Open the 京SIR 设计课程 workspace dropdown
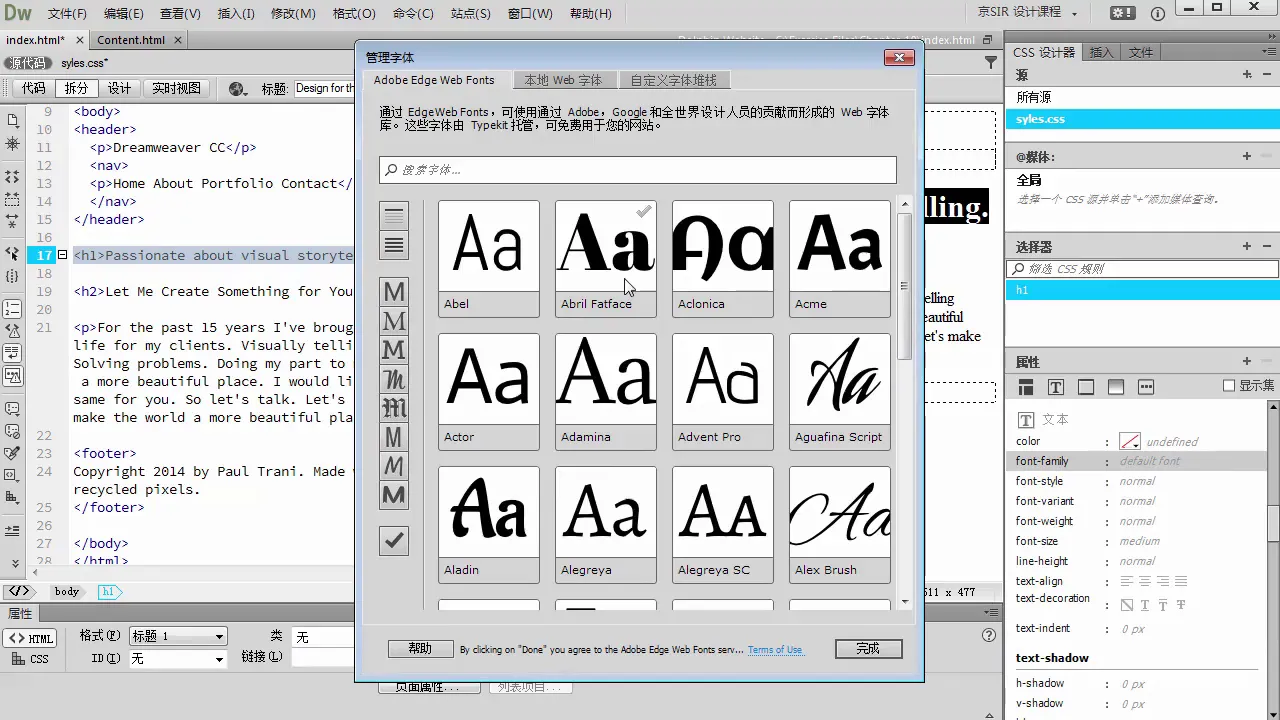The width and height of the screenshot is (1280, 720). 1028,13
